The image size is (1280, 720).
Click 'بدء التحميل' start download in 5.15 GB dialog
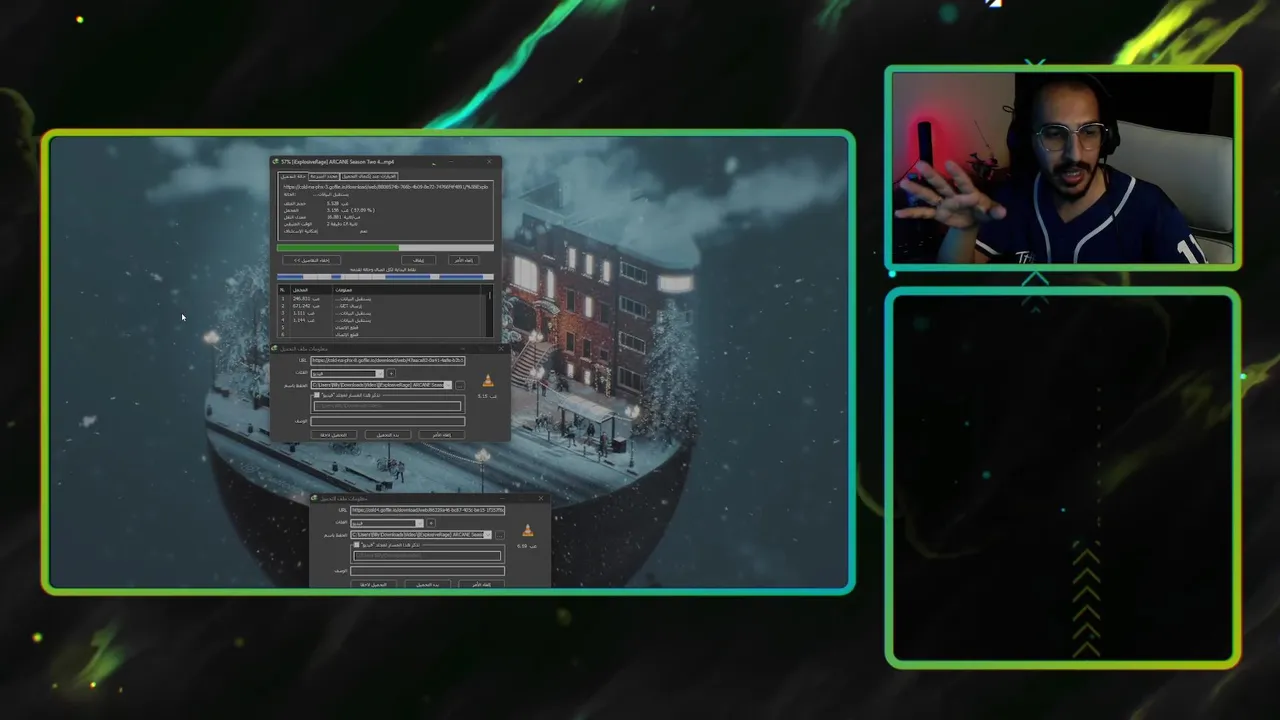388,435
